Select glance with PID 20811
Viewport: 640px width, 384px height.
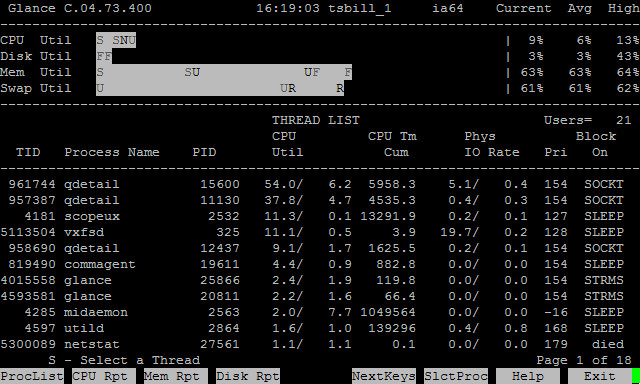(220, 296)
